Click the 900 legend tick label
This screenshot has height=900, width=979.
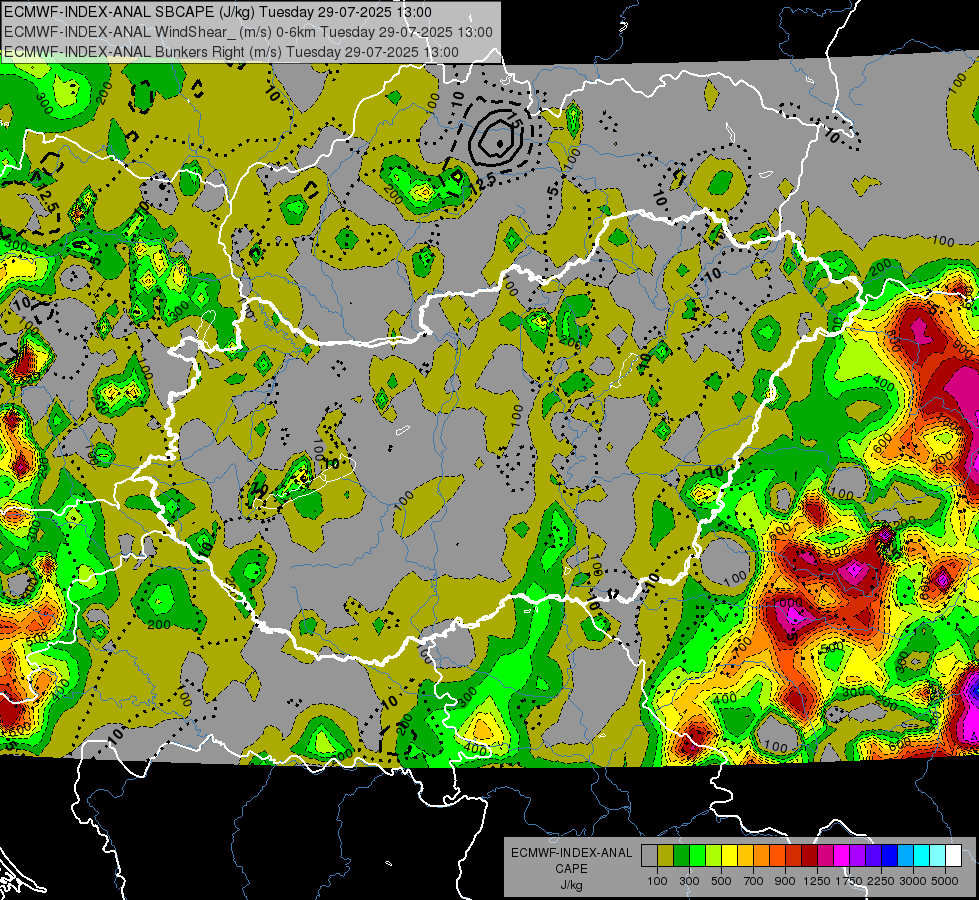pos(785,881)
